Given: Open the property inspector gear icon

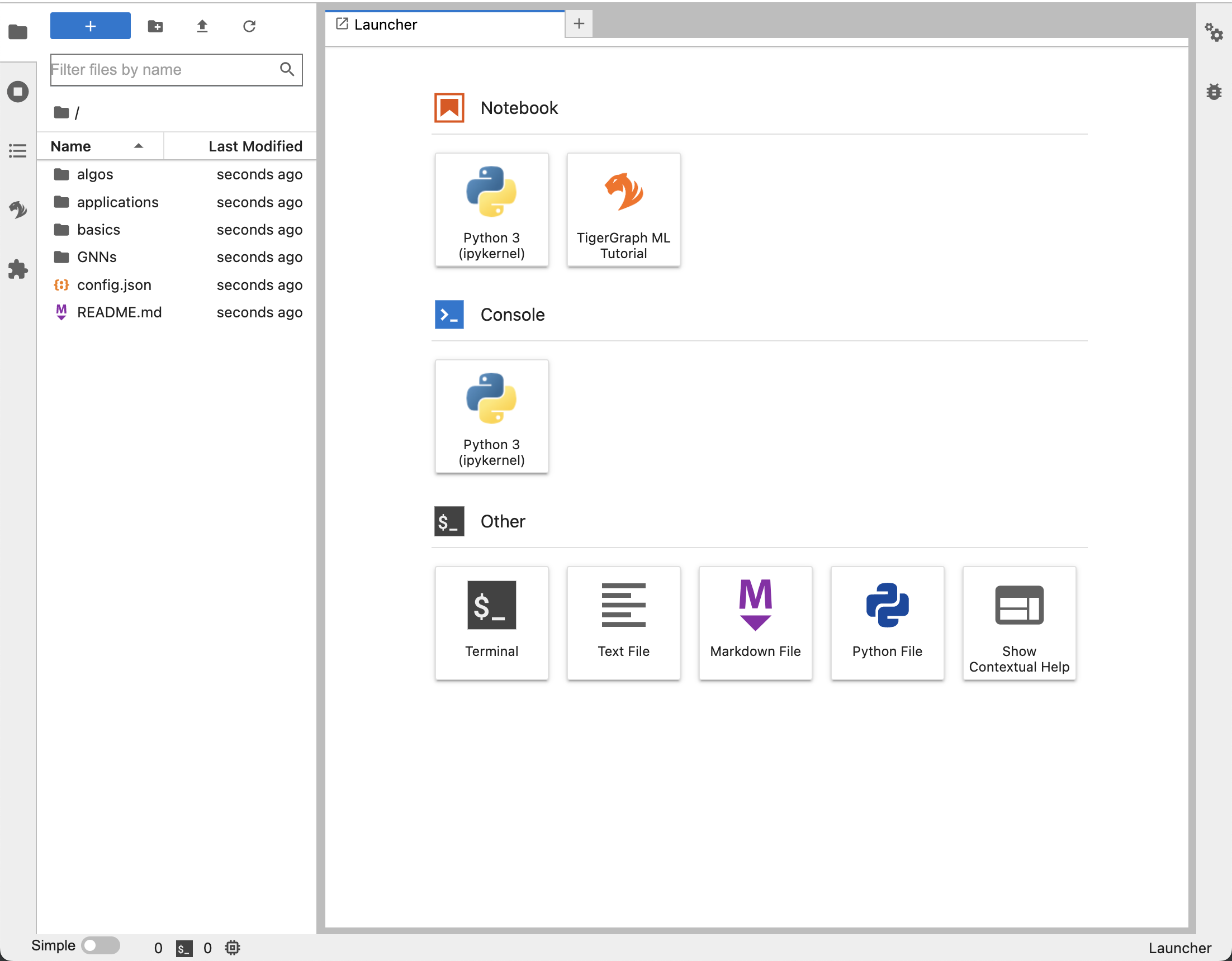Looking at the screenshot, I should [x=1215, y=33].
